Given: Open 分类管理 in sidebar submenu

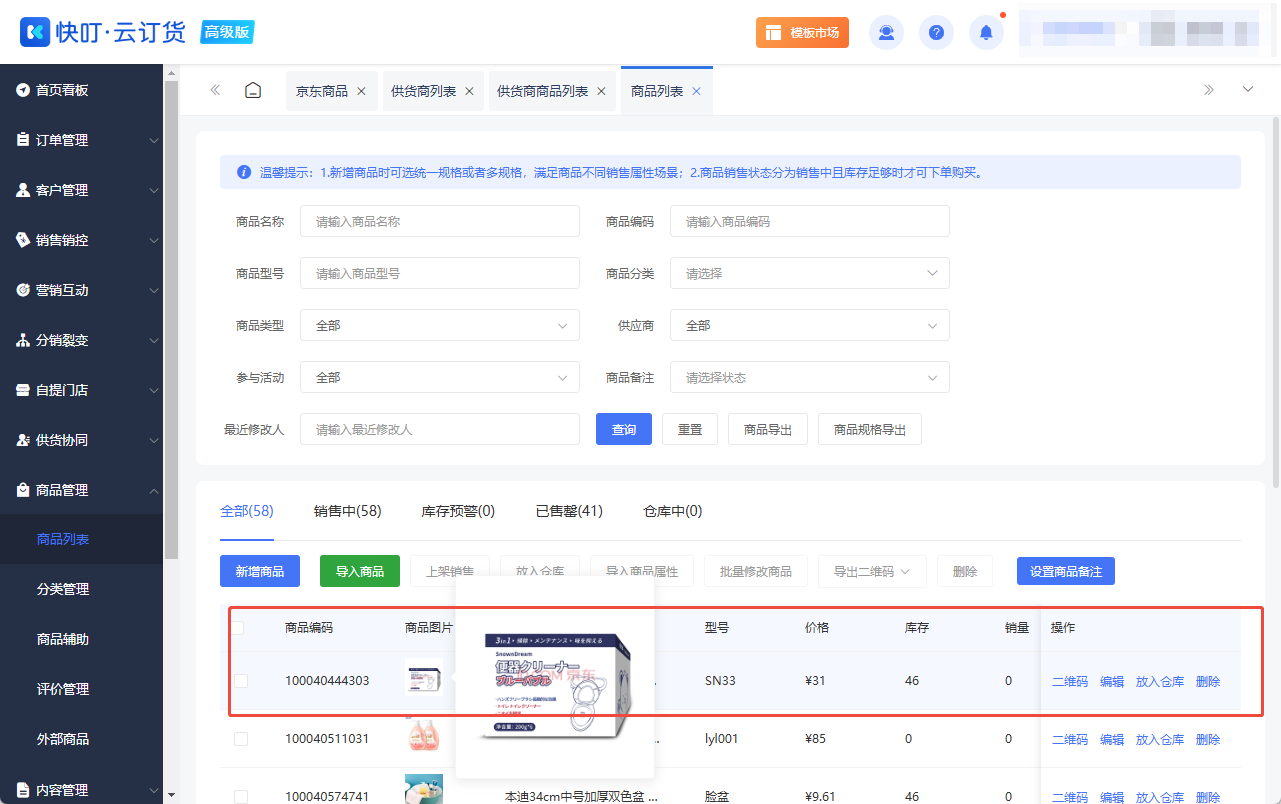Looking at the screenshot, I should tap(81, 589).
